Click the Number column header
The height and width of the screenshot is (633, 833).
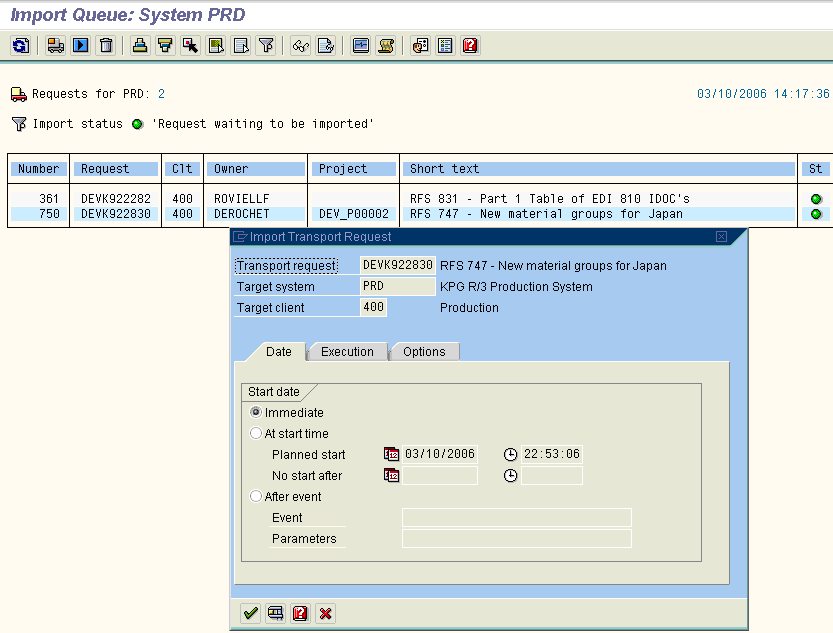click(x=39, y=169)
